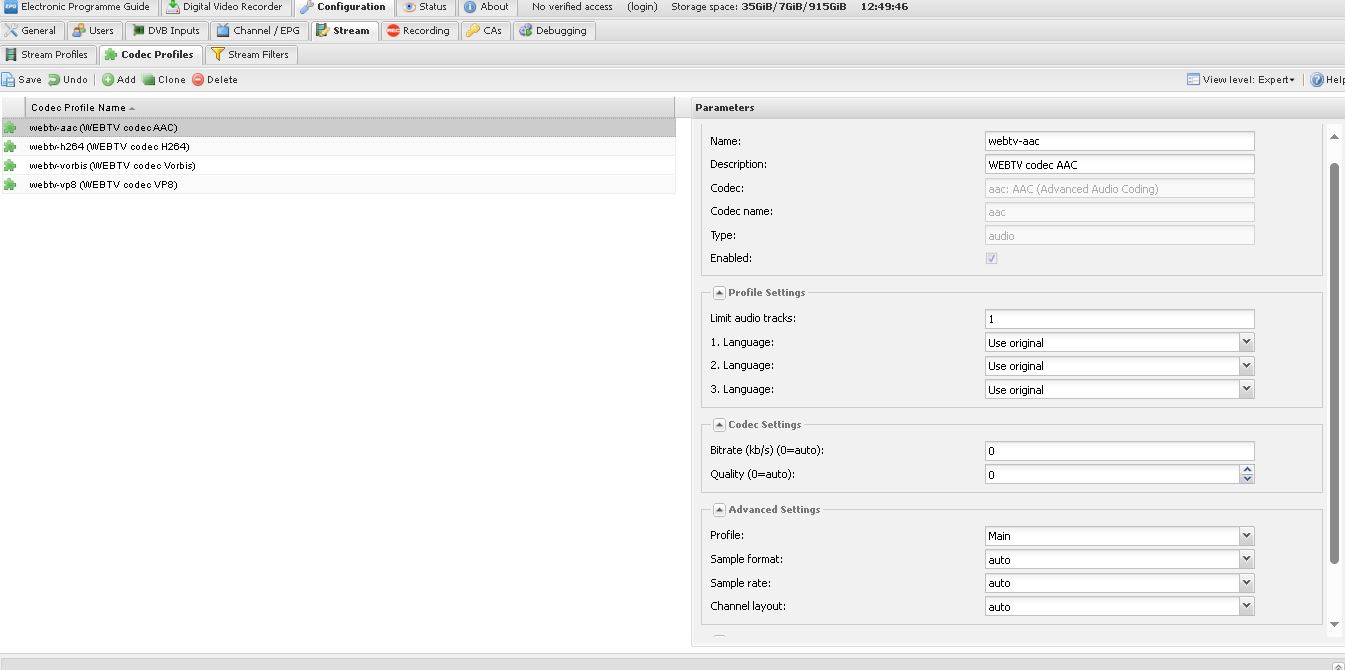Click the (login) link
1345x670 pixels.
[642, 7]
